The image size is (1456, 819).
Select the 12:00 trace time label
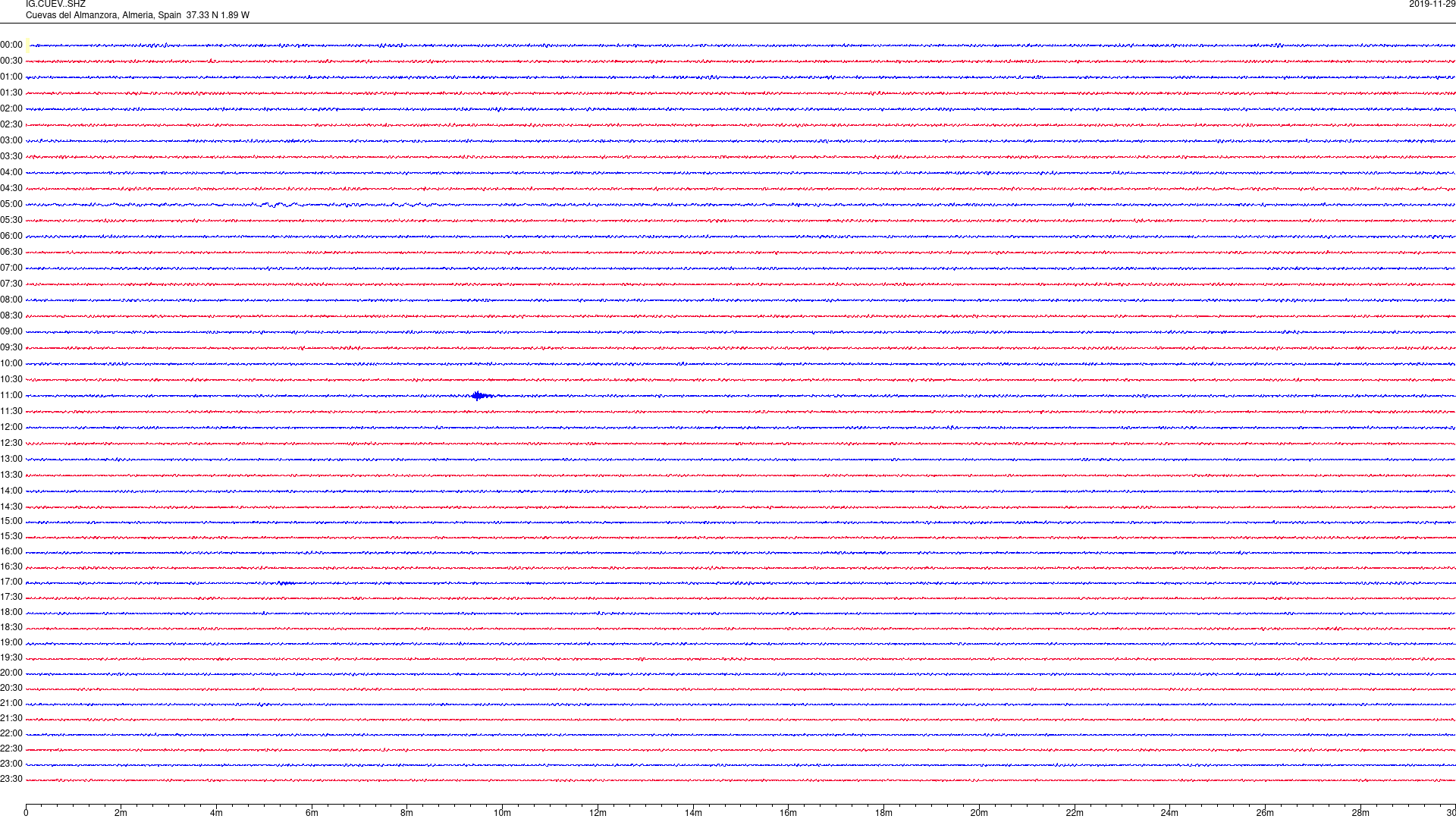coord(11,428)
